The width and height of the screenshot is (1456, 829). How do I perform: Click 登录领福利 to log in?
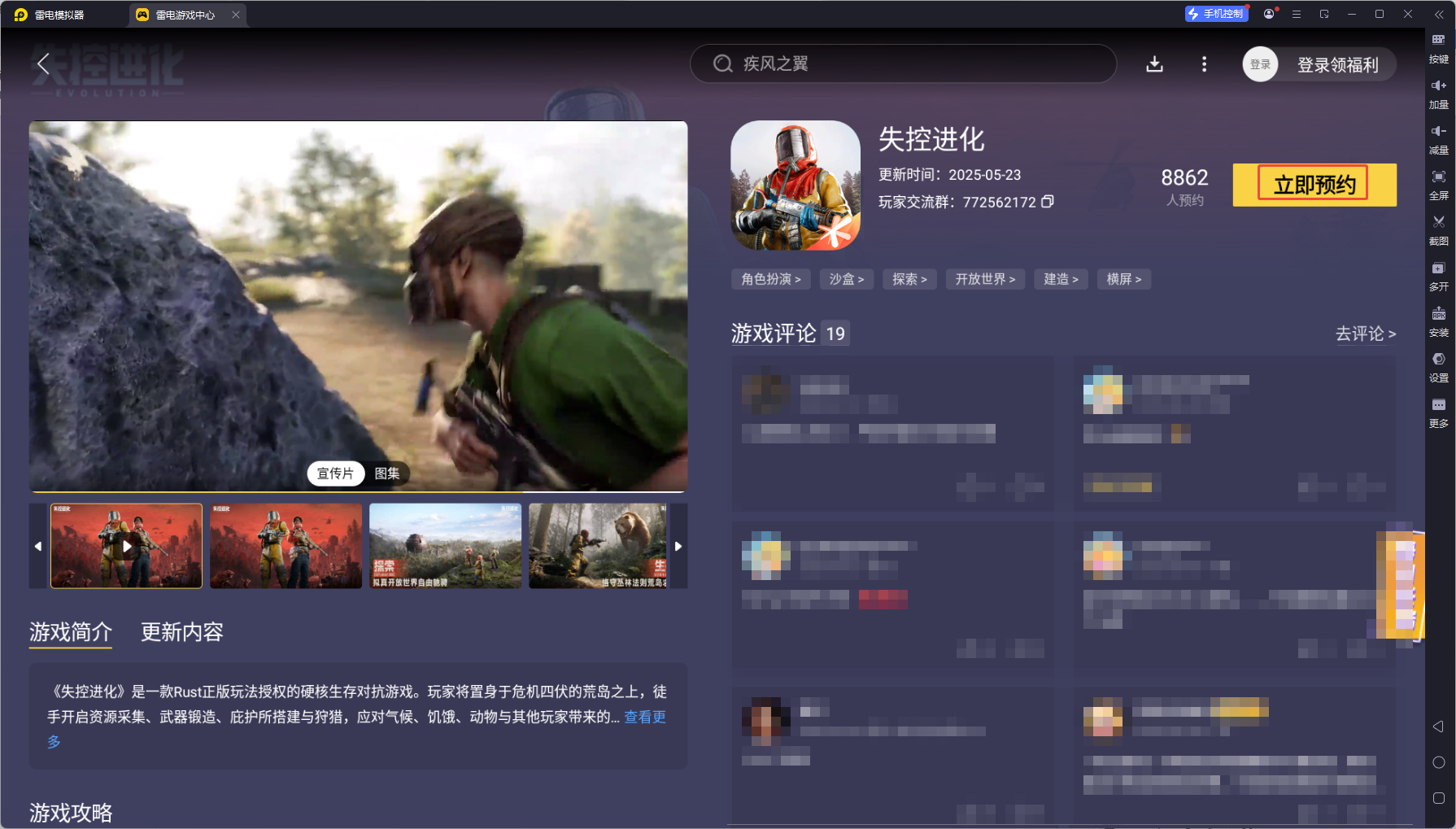pos(1338,65)
